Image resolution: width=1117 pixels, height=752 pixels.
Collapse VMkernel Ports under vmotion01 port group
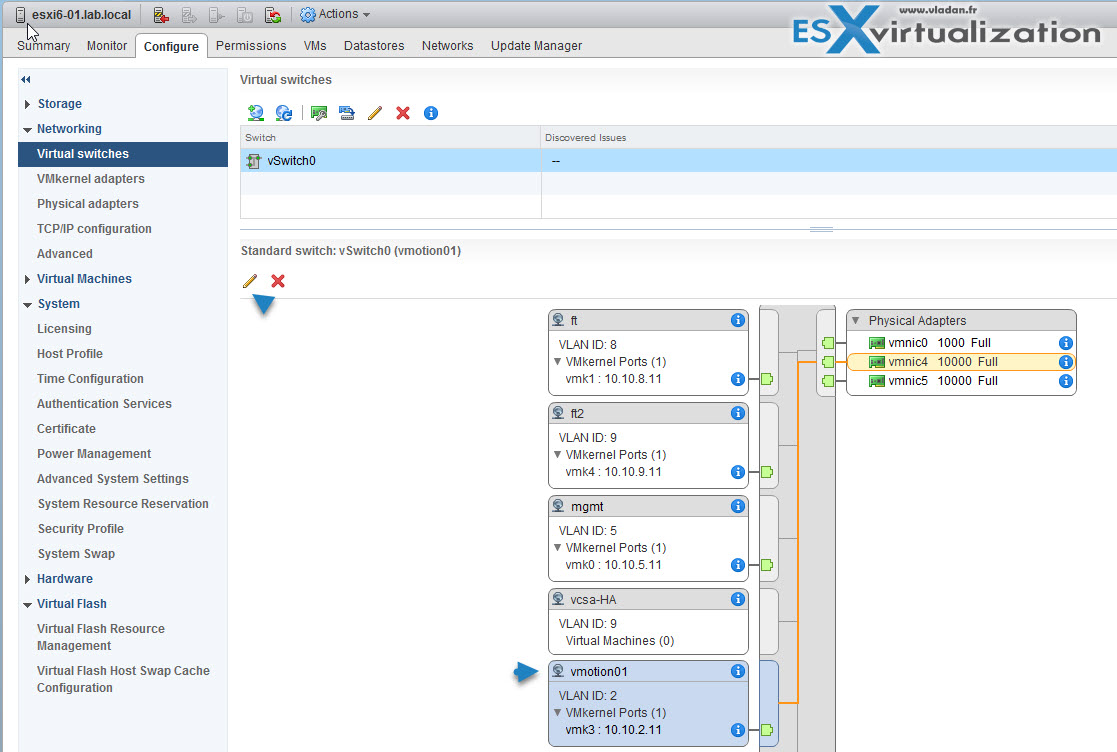558,713
